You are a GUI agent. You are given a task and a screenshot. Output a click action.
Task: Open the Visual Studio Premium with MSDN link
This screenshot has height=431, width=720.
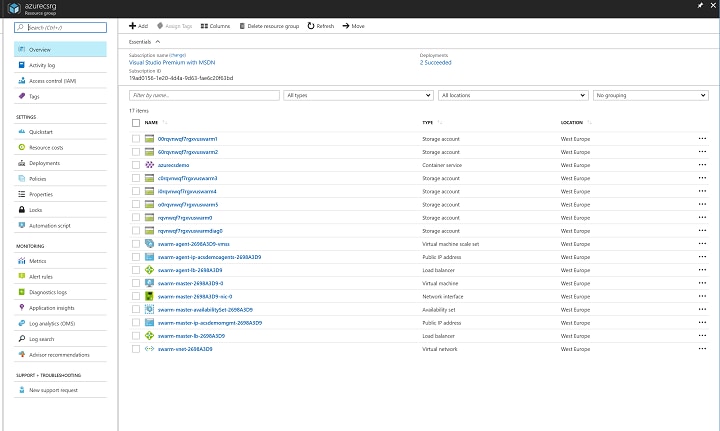172,62
